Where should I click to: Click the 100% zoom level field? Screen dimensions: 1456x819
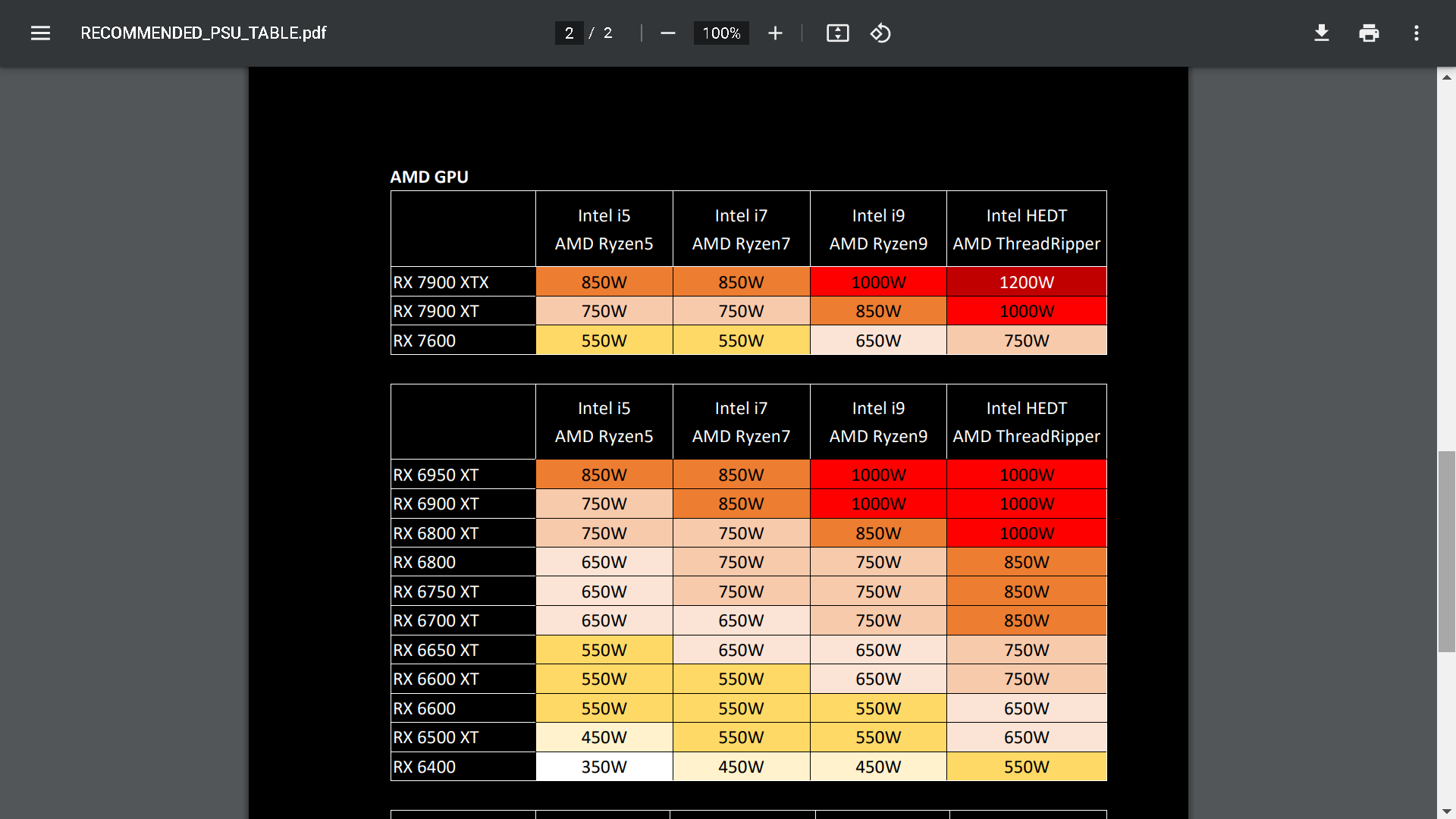point(721,33)
